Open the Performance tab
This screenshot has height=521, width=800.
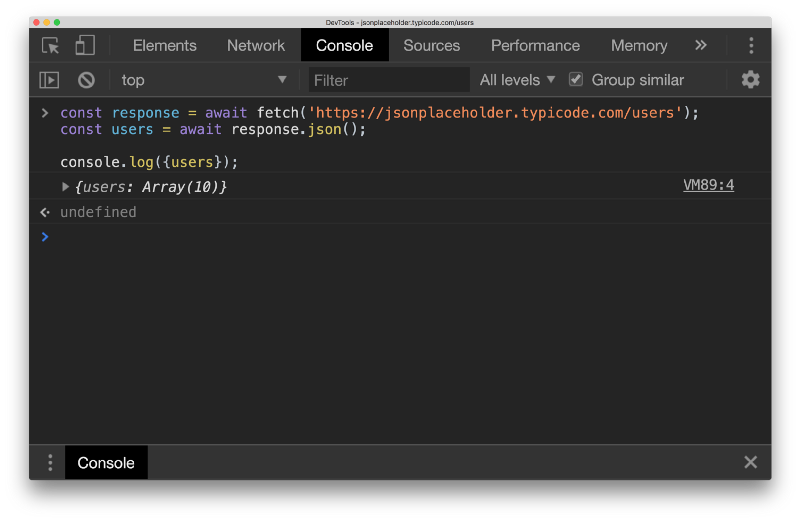coord(535,45)
